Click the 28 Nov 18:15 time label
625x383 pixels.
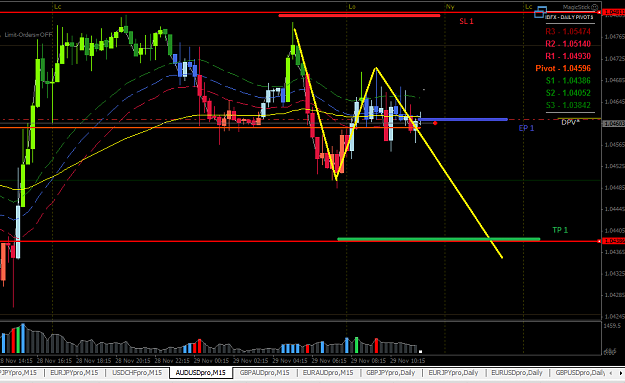pyautogui.click(x=93, y=361)
